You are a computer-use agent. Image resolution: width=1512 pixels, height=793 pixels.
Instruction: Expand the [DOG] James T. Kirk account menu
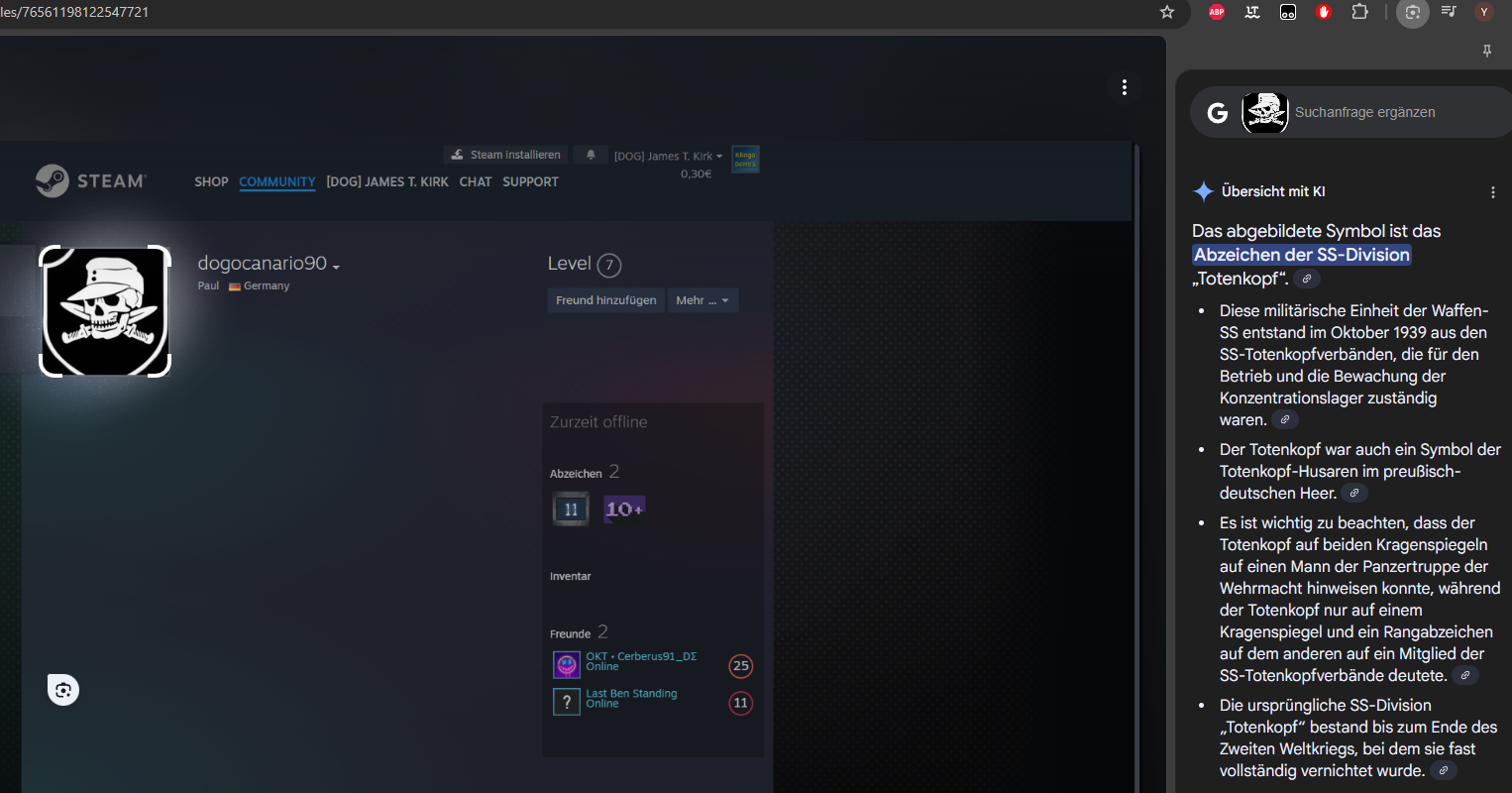point(668,157)
